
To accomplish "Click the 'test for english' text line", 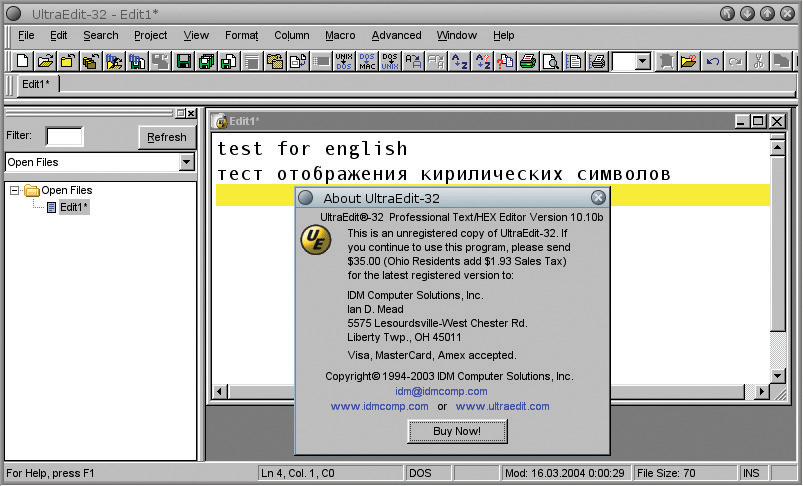I will [x=312, y=149].
